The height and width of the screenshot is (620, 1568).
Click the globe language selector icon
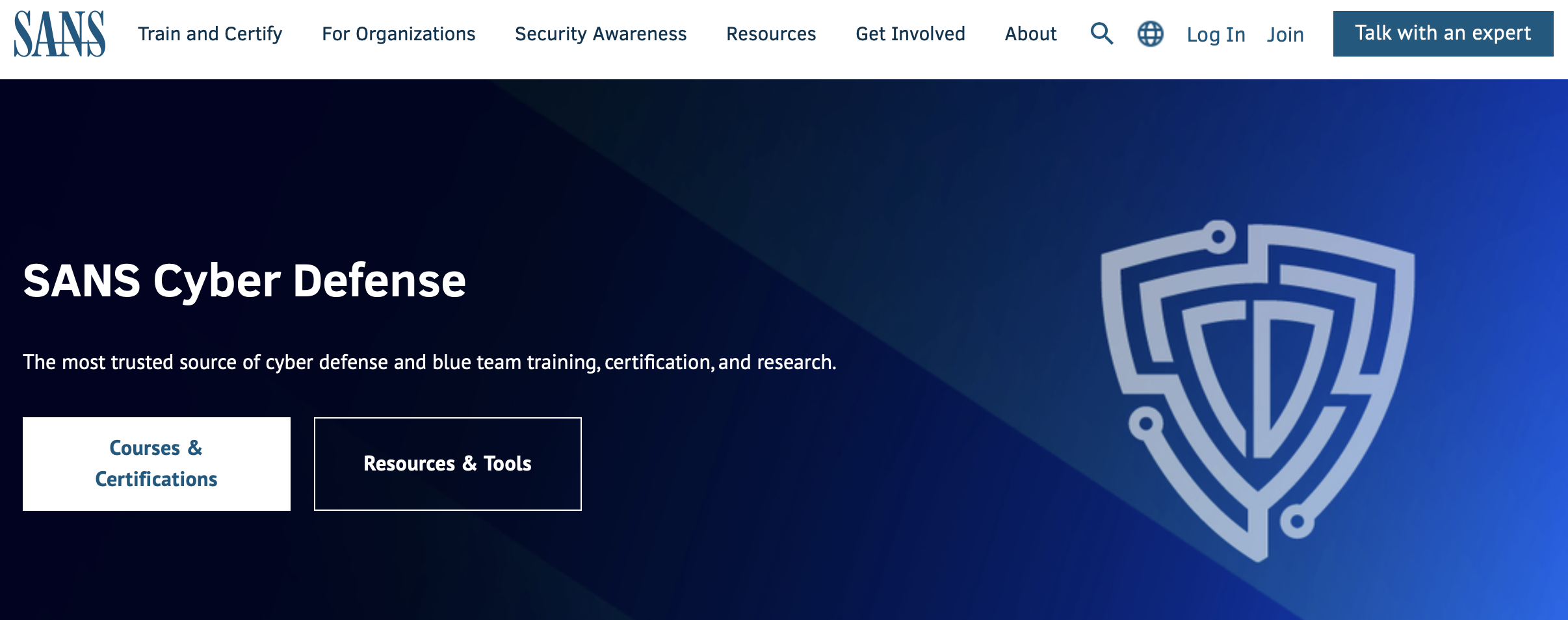click(1150, 34)
